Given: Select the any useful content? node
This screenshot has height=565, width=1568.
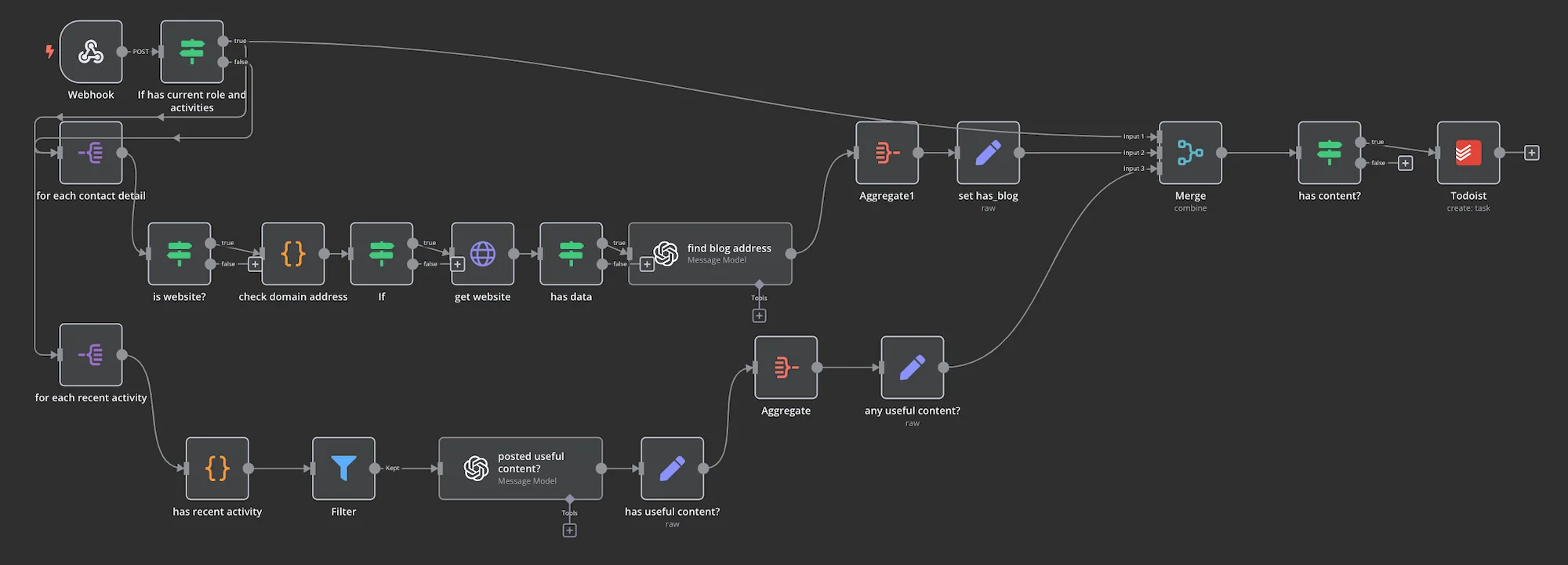Looking at the screenshot, I should [912, 368].
